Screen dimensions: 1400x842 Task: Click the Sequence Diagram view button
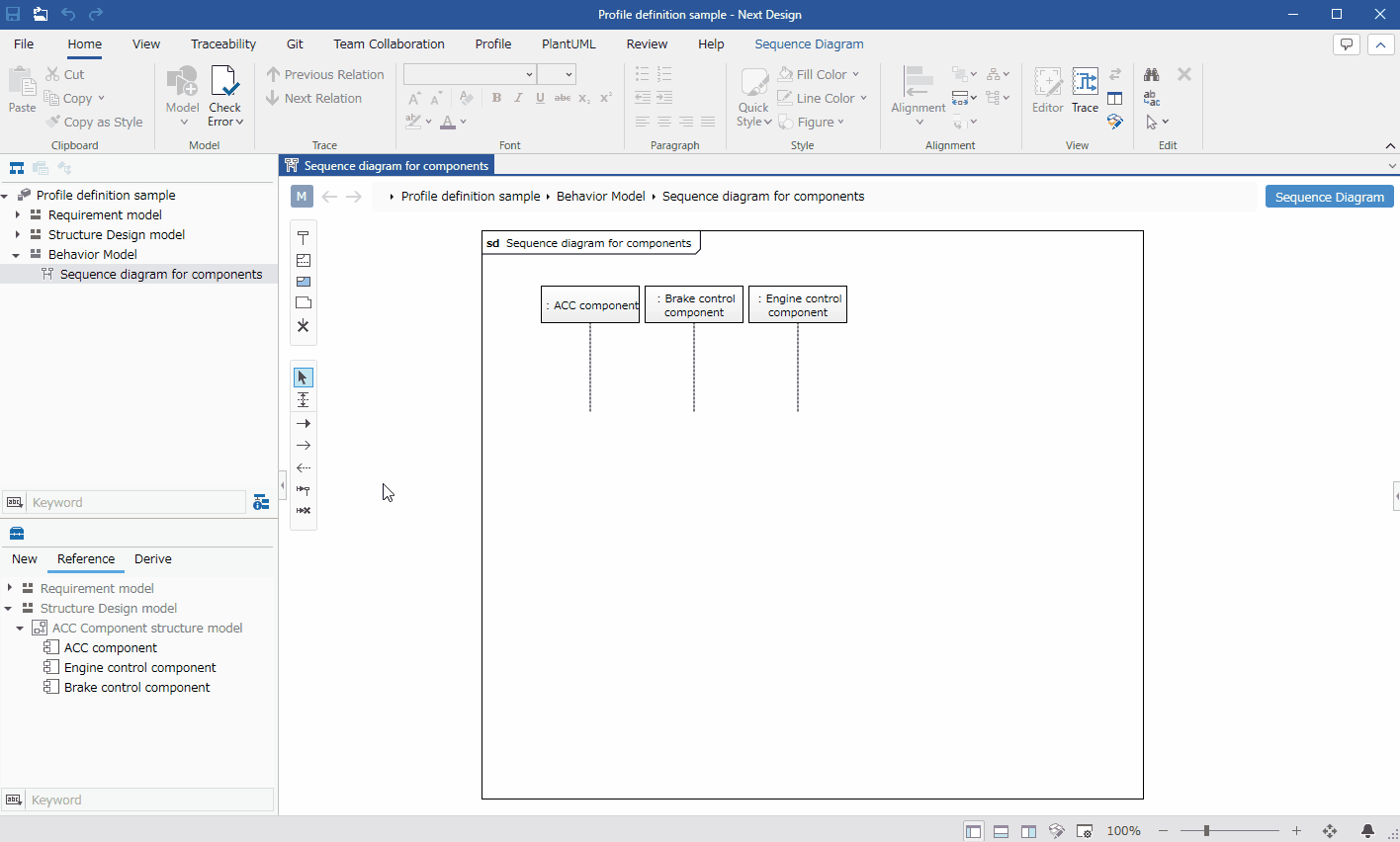pyautogui.click(x=1330, y=197)
